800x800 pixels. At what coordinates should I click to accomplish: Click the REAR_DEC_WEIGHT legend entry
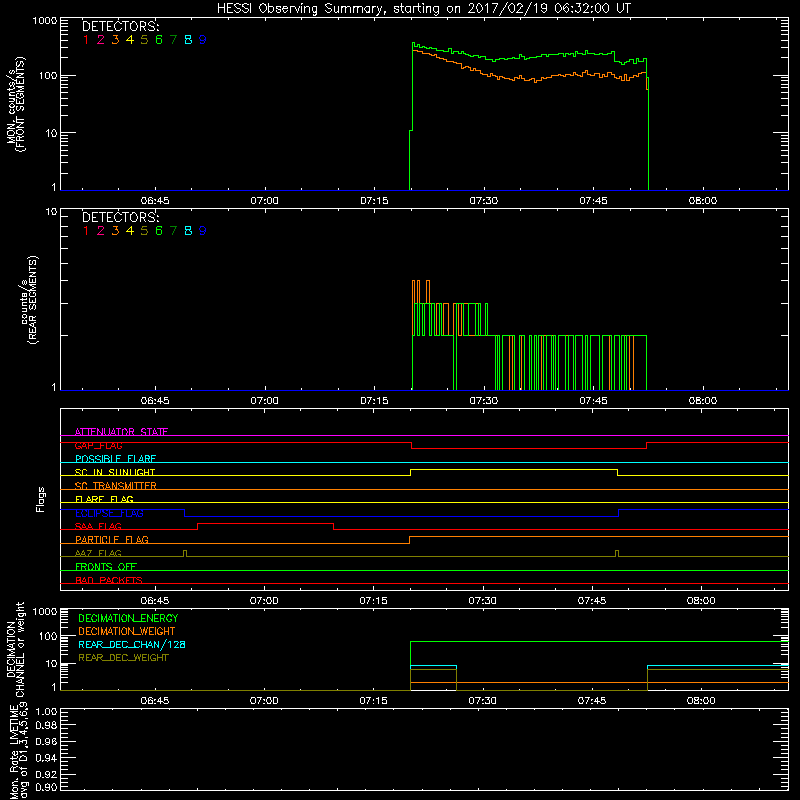pyautogui.click(x=123, y=658)
